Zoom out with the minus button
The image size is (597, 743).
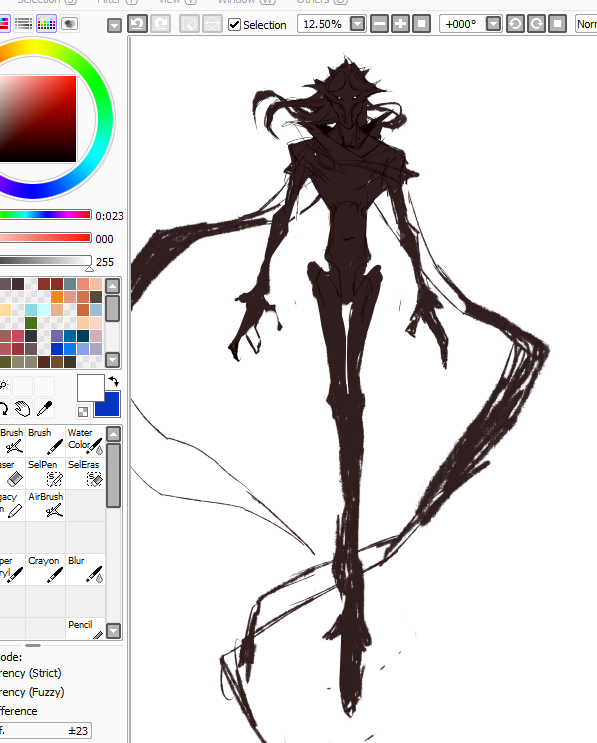(x=379, y=24)
